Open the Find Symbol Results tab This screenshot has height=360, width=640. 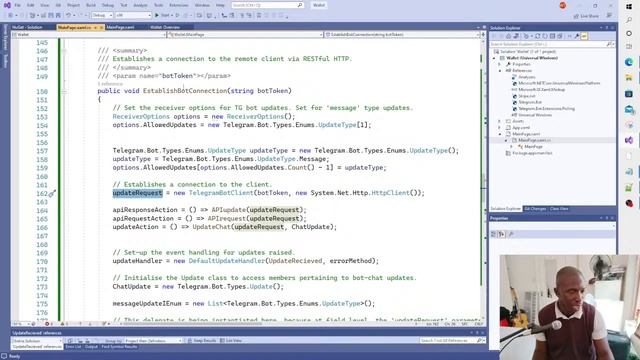pyautogui.click(x=119, y=347)
